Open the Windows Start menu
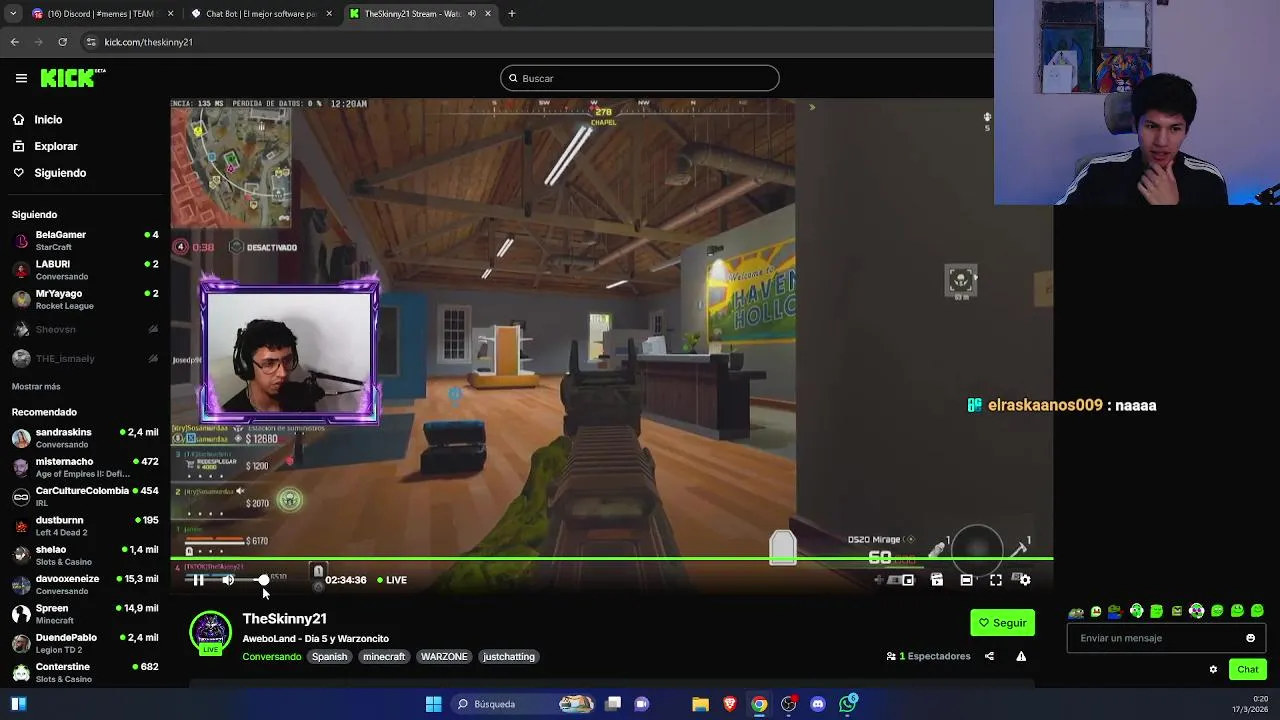The height and width of the screenshot is (720, 1280). coord(433,704)
